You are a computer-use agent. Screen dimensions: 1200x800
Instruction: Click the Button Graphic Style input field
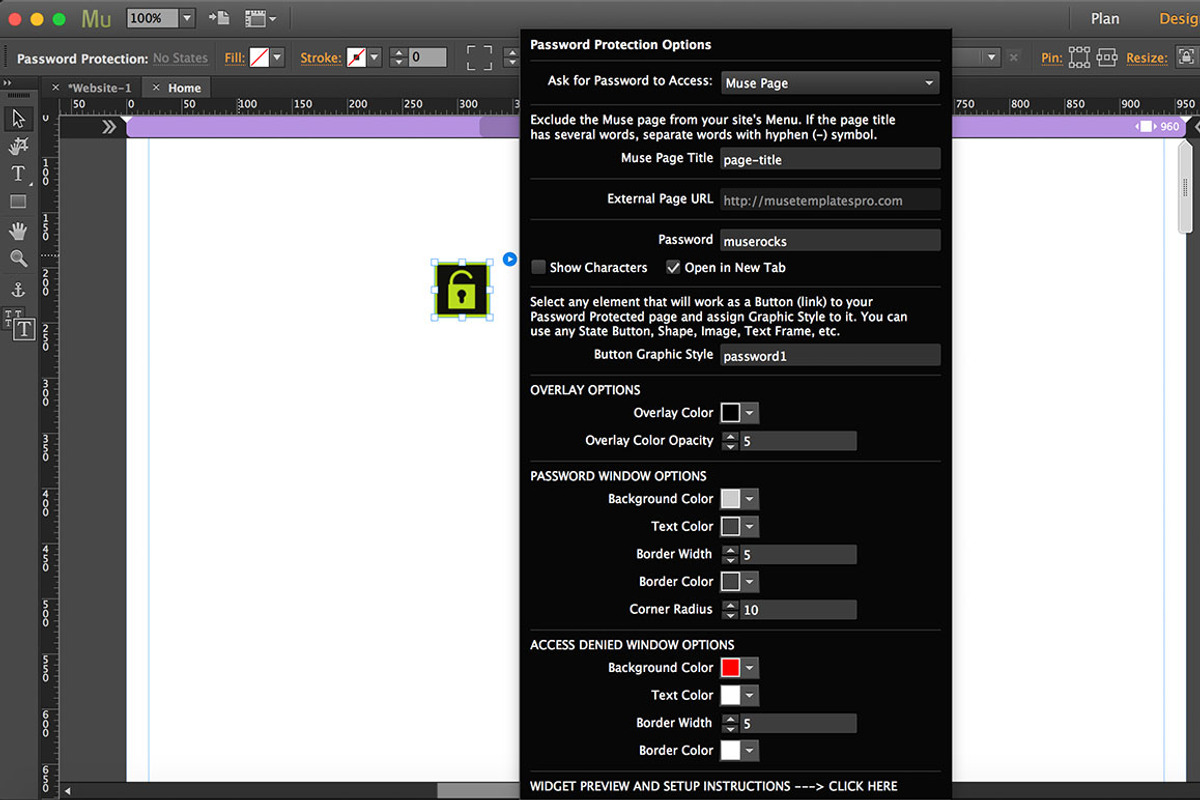point(830,355)
